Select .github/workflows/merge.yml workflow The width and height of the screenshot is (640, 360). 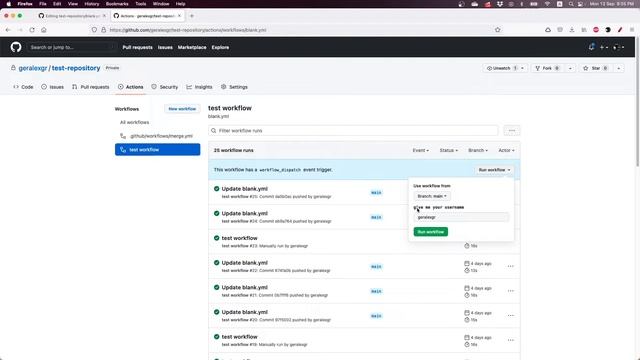[158, 136]
